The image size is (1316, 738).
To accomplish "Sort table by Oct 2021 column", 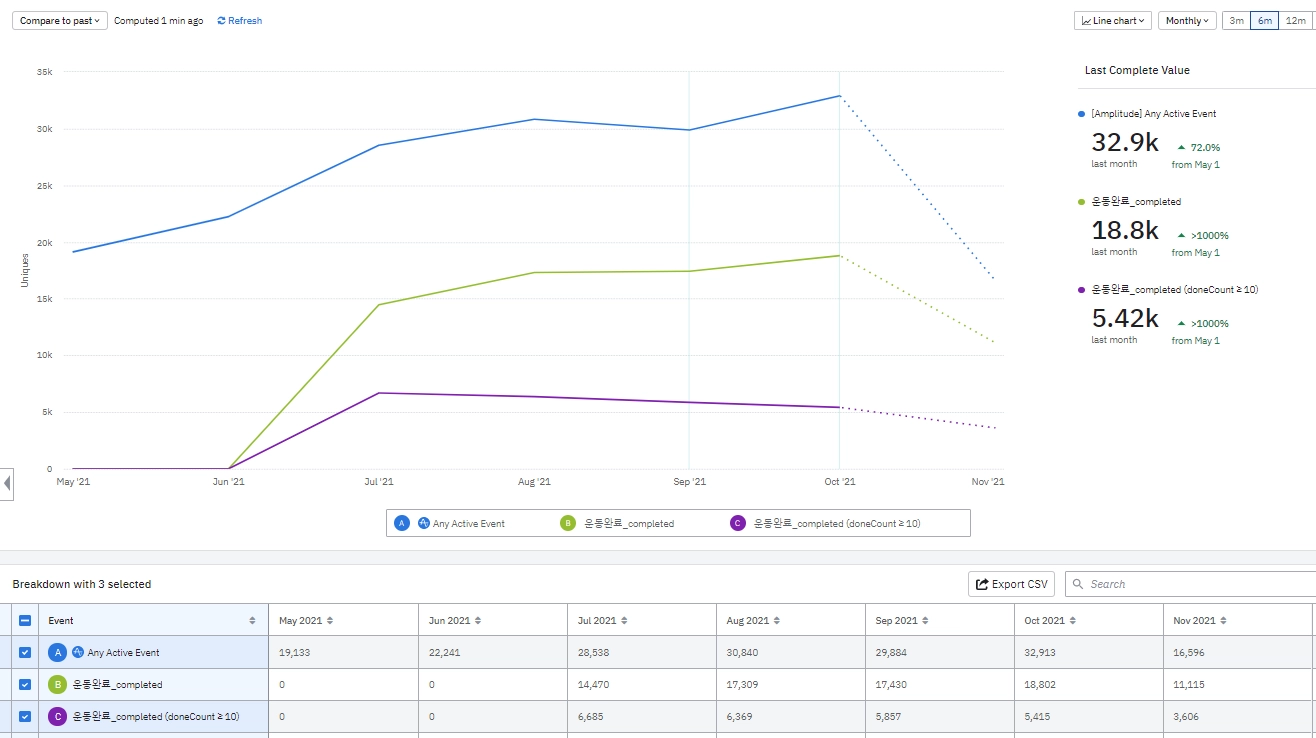I will (1073, 621).
